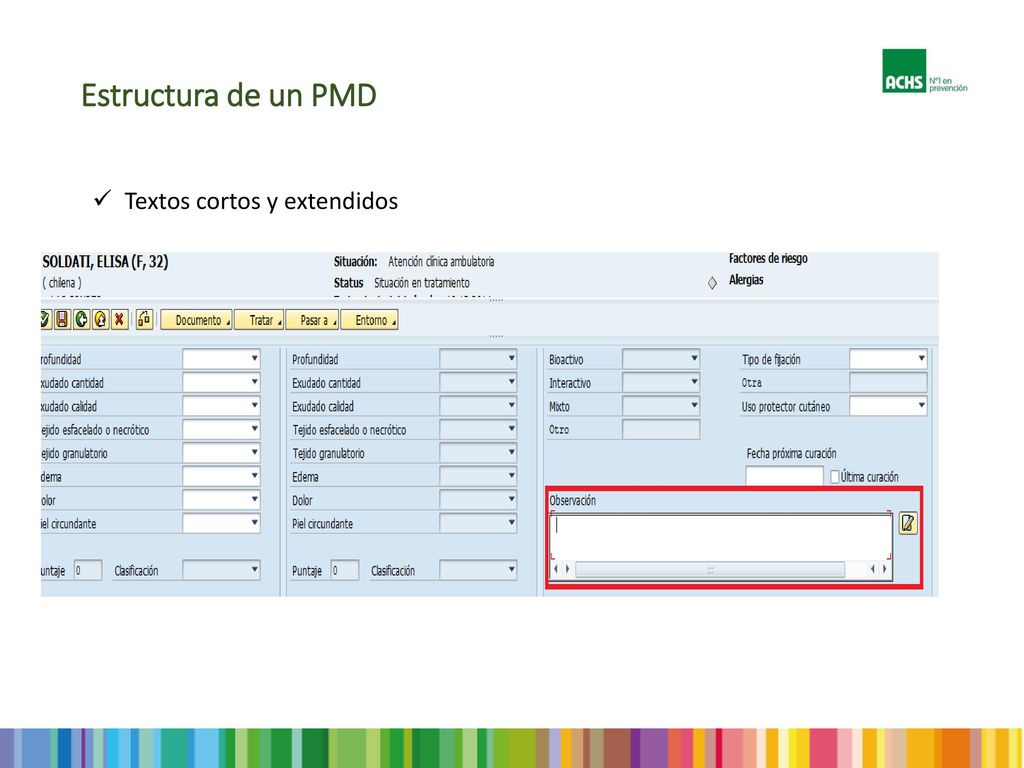
Task: Click the Otra input field
Action: point(888,383)
